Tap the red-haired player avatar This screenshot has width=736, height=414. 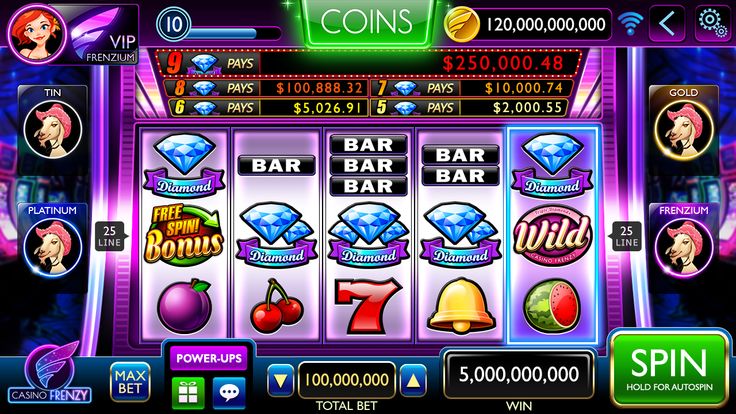(37, 33)
